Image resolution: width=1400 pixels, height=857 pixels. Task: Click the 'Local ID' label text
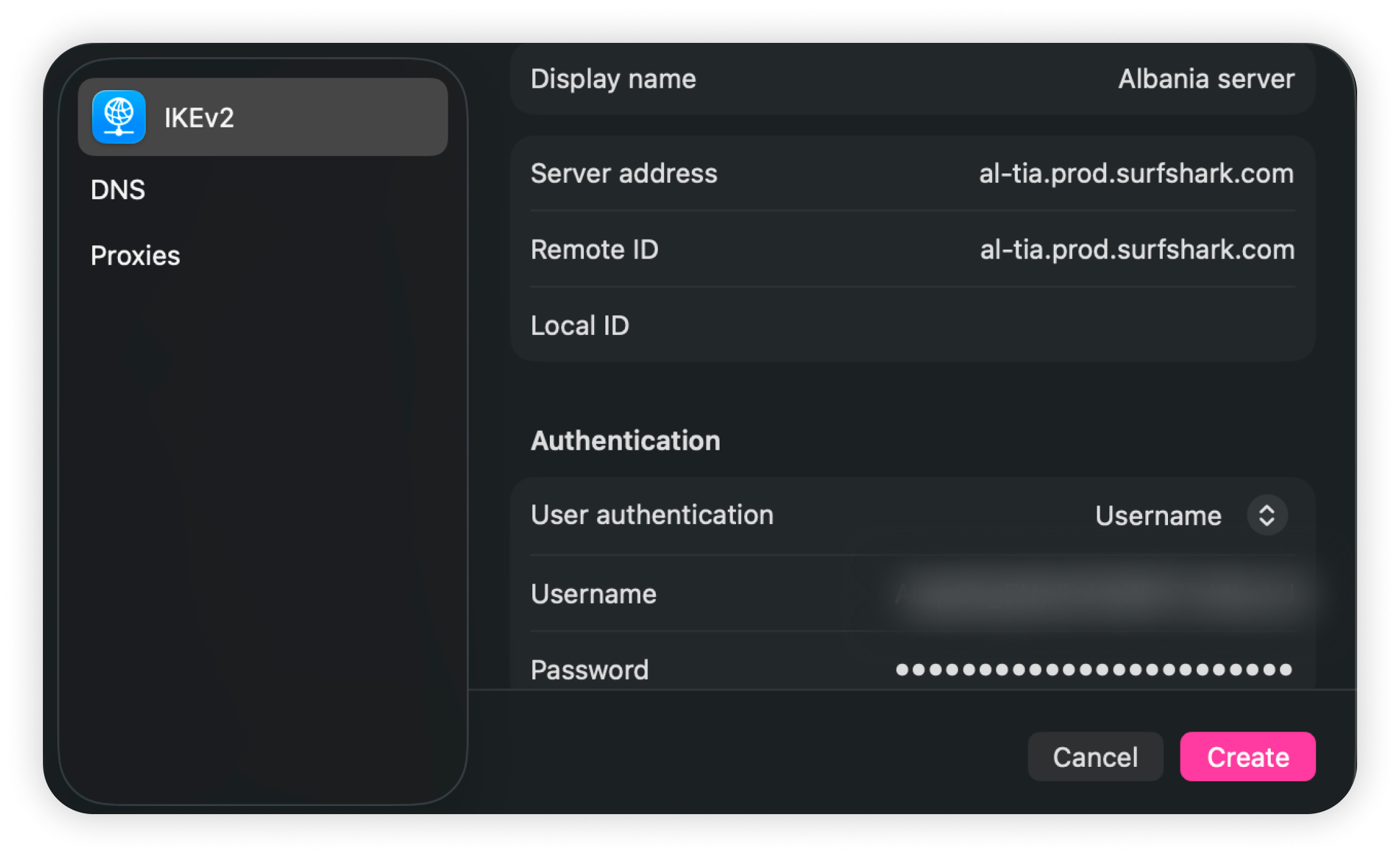point(580,326)
